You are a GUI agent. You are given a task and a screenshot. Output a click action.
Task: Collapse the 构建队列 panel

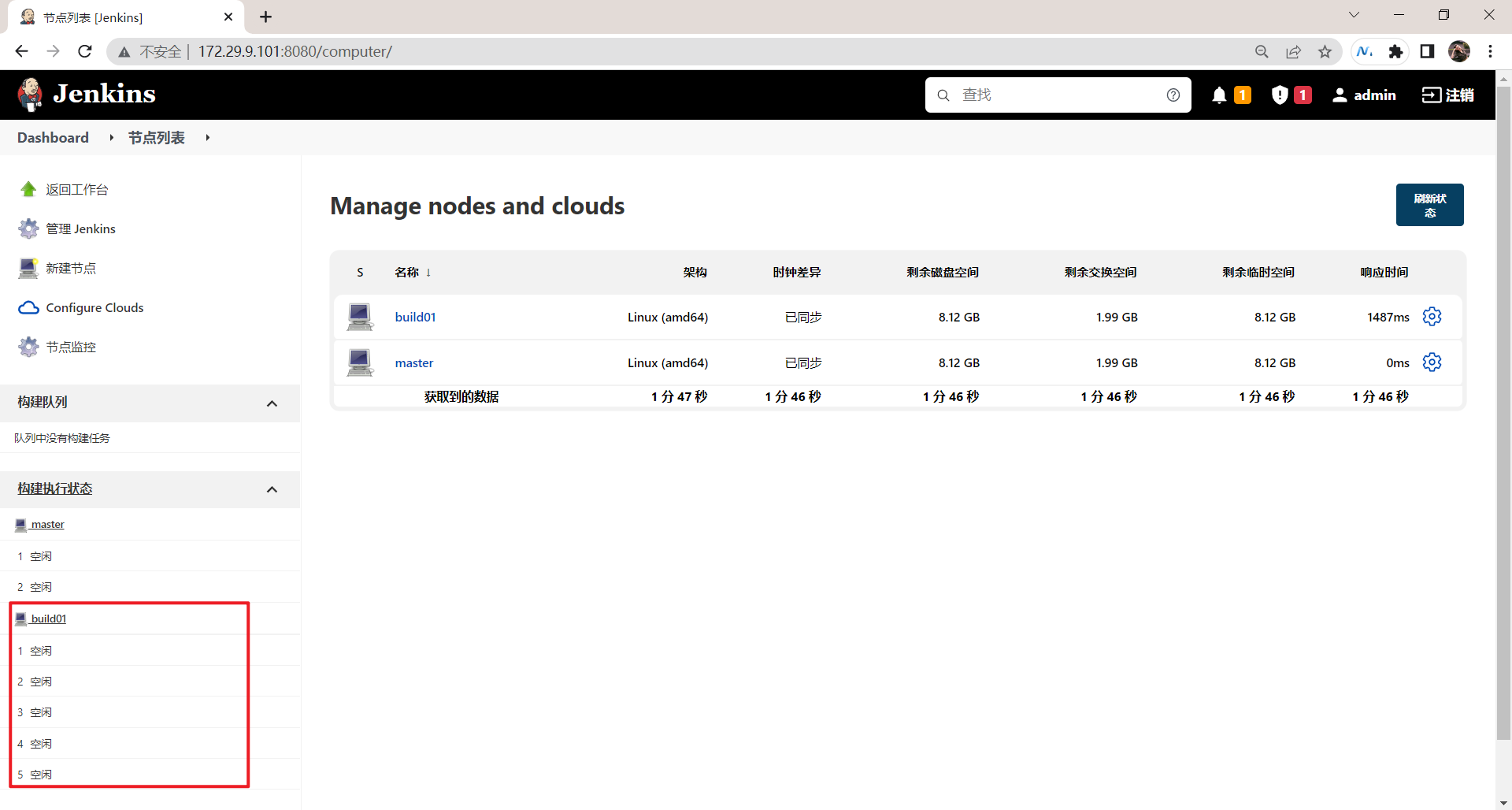click(272, 403)
